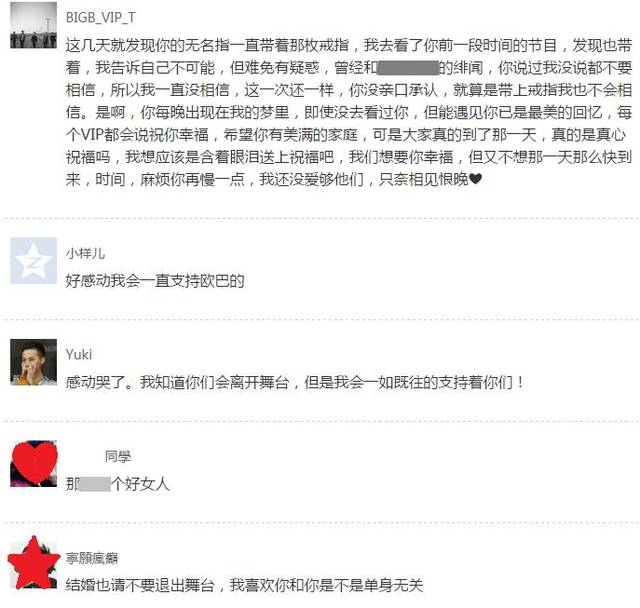Click the long comment by BIGB_VIP_T
Screen dimensions: 640x608
click(349, 112)
